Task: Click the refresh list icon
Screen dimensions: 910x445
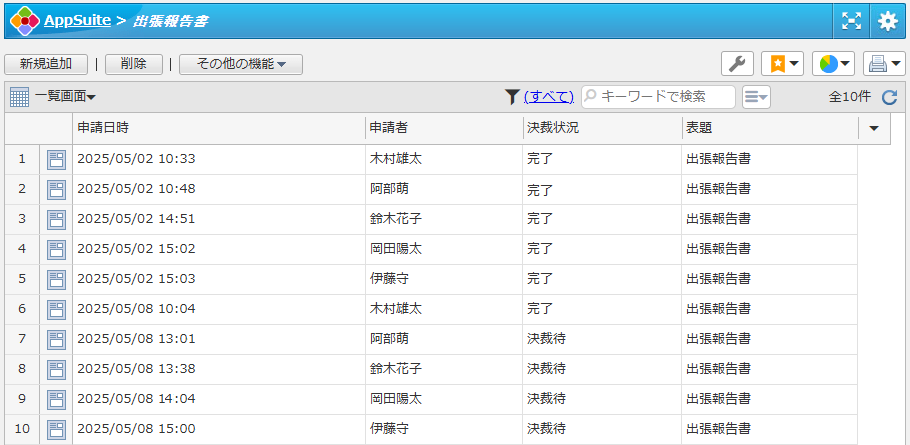Action: click(889, 96)
